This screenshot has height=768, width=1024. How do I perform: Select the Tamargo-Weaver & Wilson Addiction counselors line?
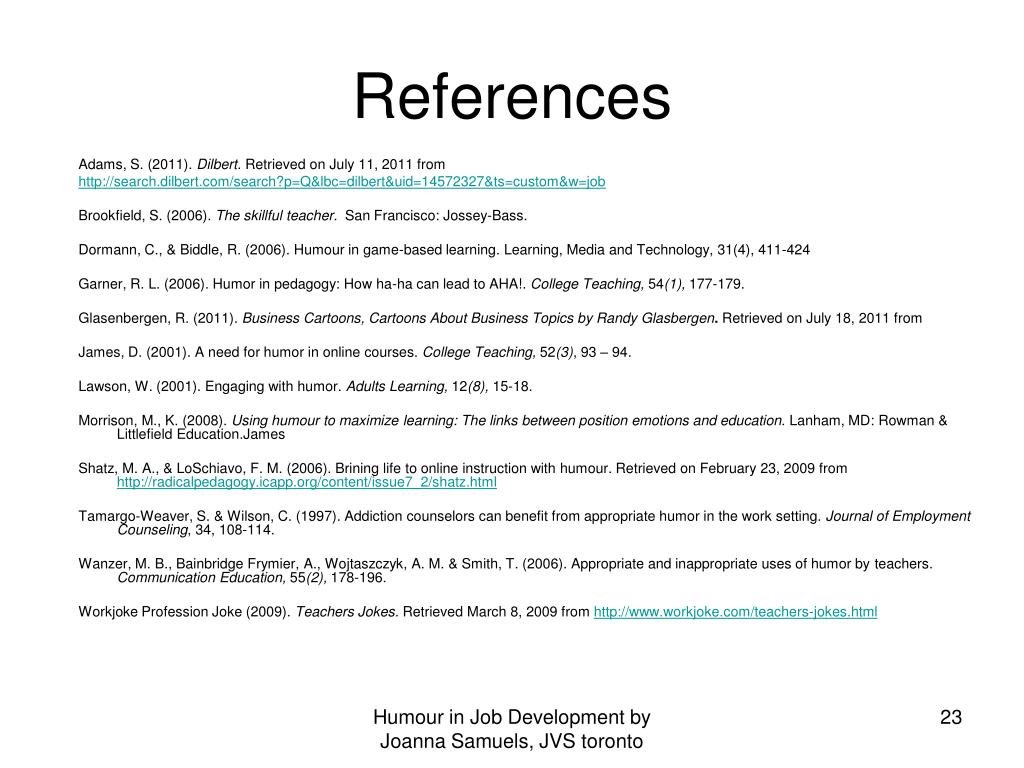point(524,516)
